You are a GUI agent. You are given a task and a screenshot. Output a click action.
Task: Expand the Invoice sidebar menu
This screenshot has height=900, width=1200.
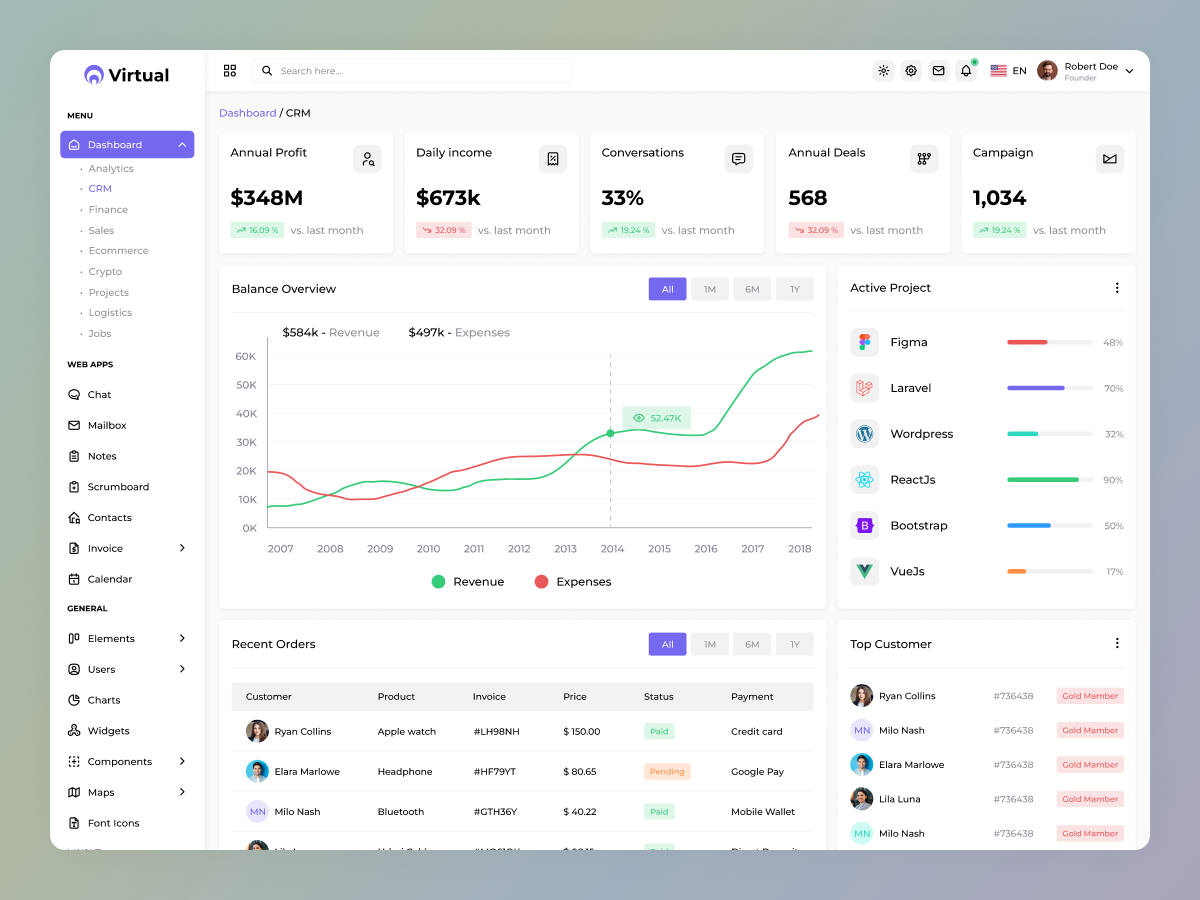pos(106,548)
